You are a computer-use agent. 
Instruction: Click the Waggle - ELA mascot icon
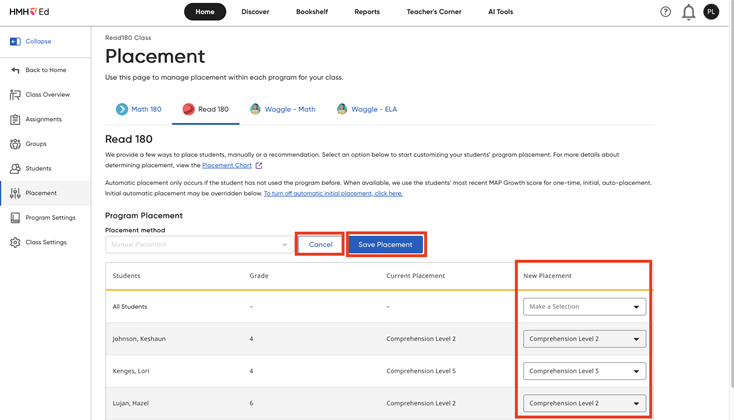point(342,109)
